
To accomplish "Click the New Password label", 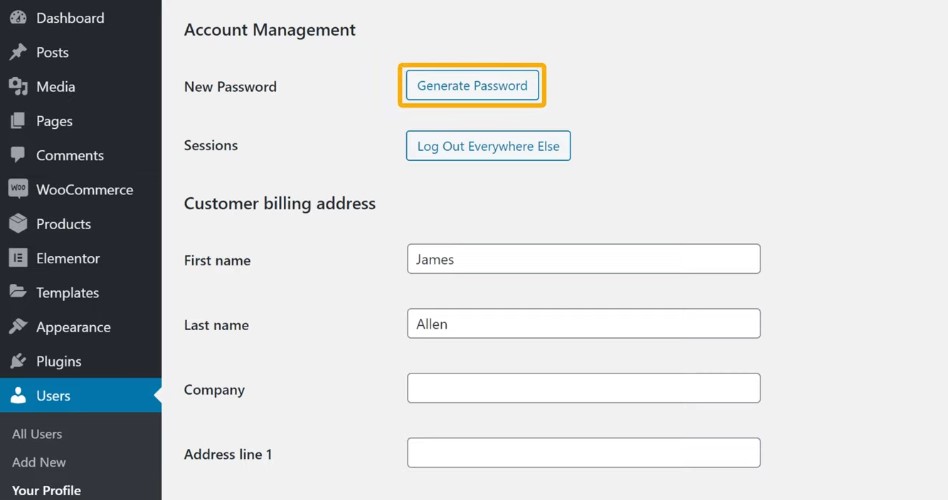I will point(230,86).
